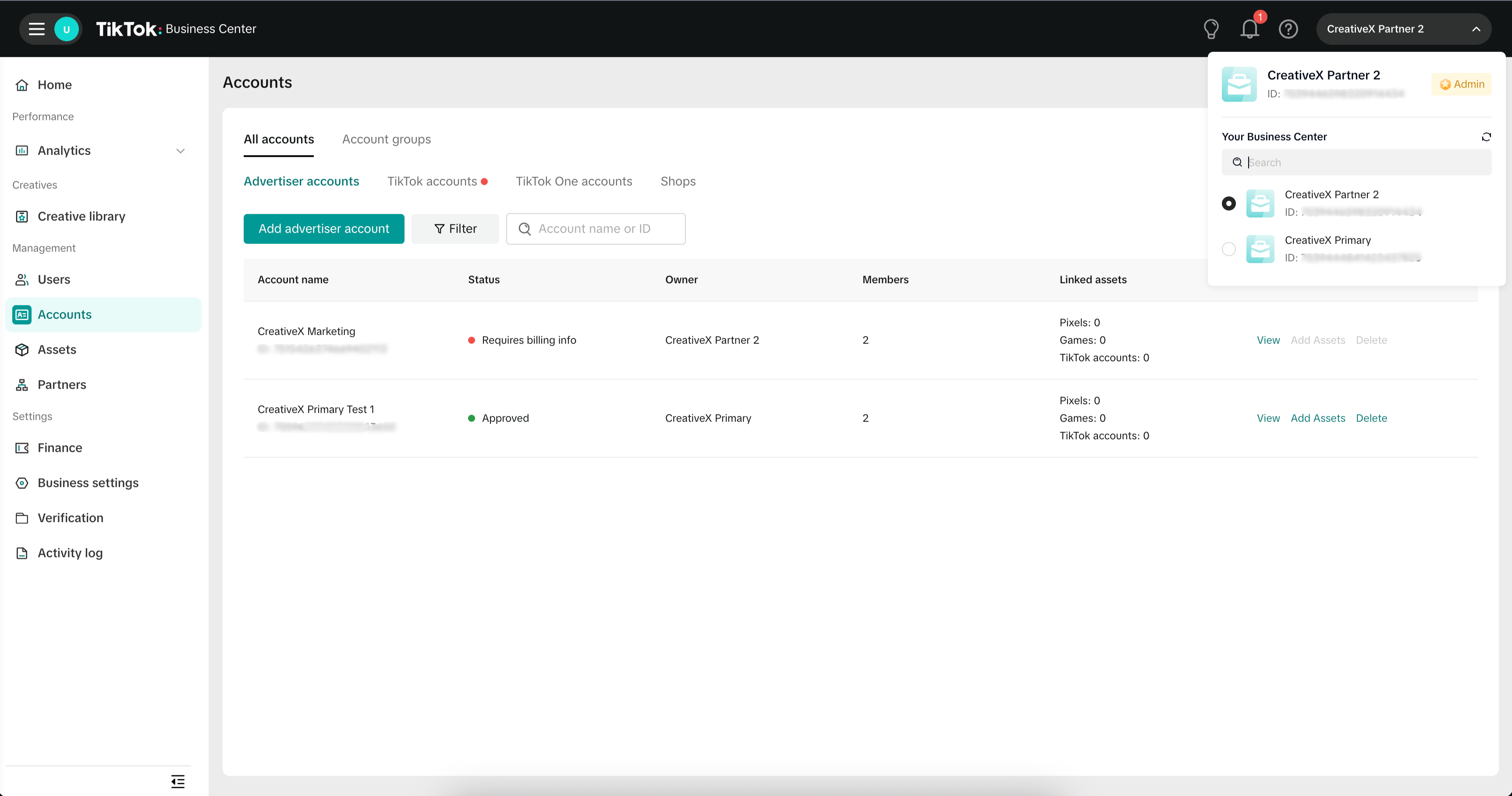The height and width of the screenshot is (796, 1512).
Task: Click the Accounts card icon
Action: 22,315
